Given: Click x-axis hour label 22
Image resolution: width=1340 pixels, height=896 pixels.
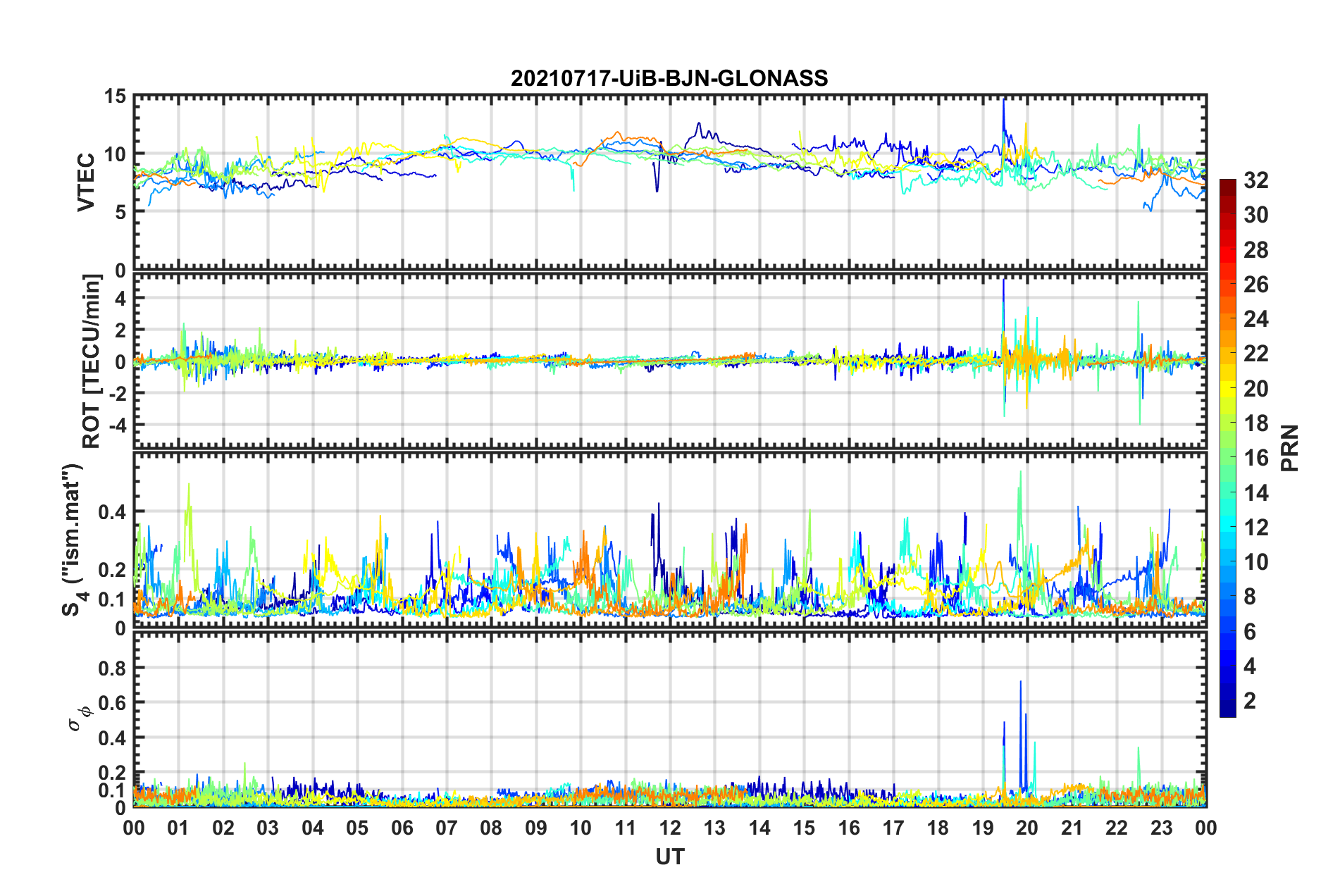Looking at the screenshot, I should pyautogui.click(x=1117, y=828).
